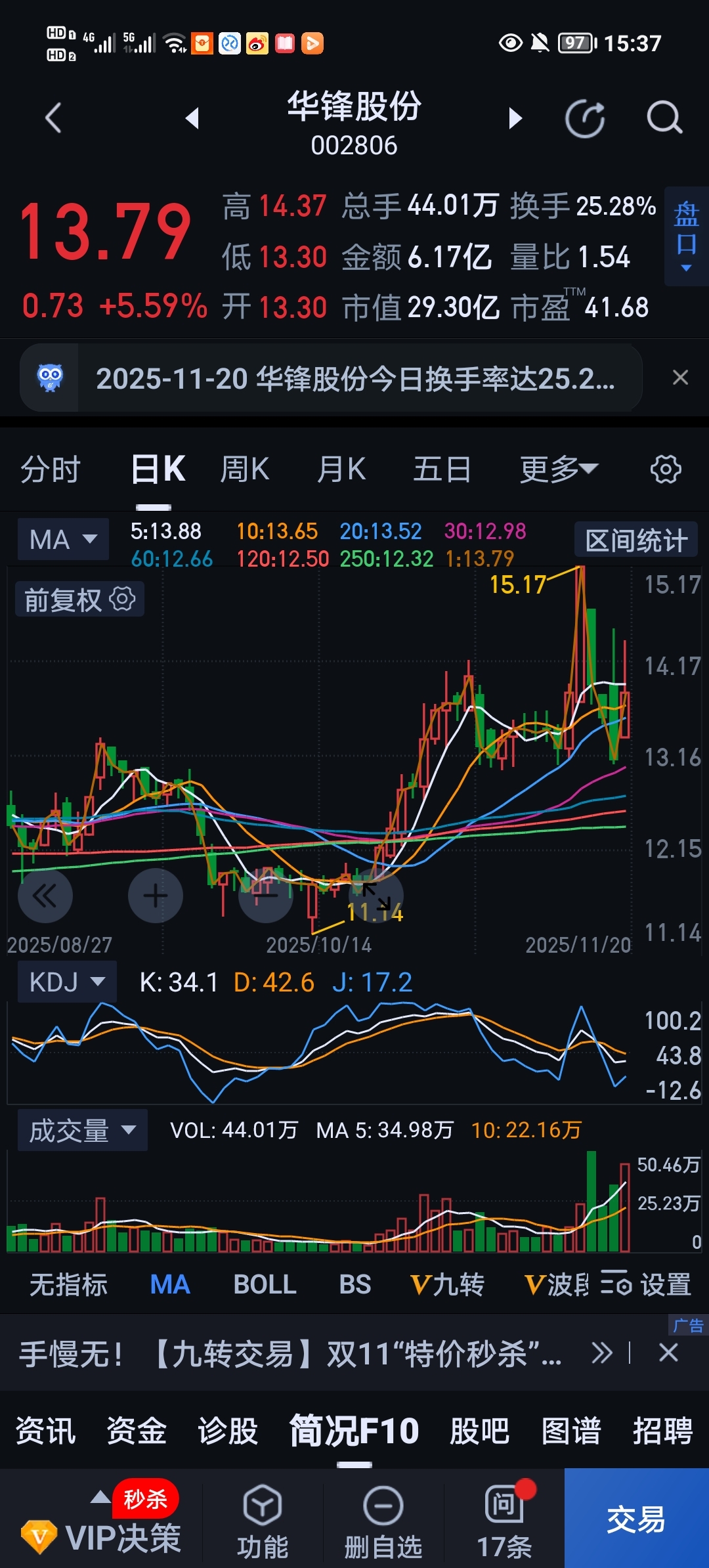Open the KDJ indicator dropdown
Viewport: 709px width, 1568px height.
pos(67,982)
